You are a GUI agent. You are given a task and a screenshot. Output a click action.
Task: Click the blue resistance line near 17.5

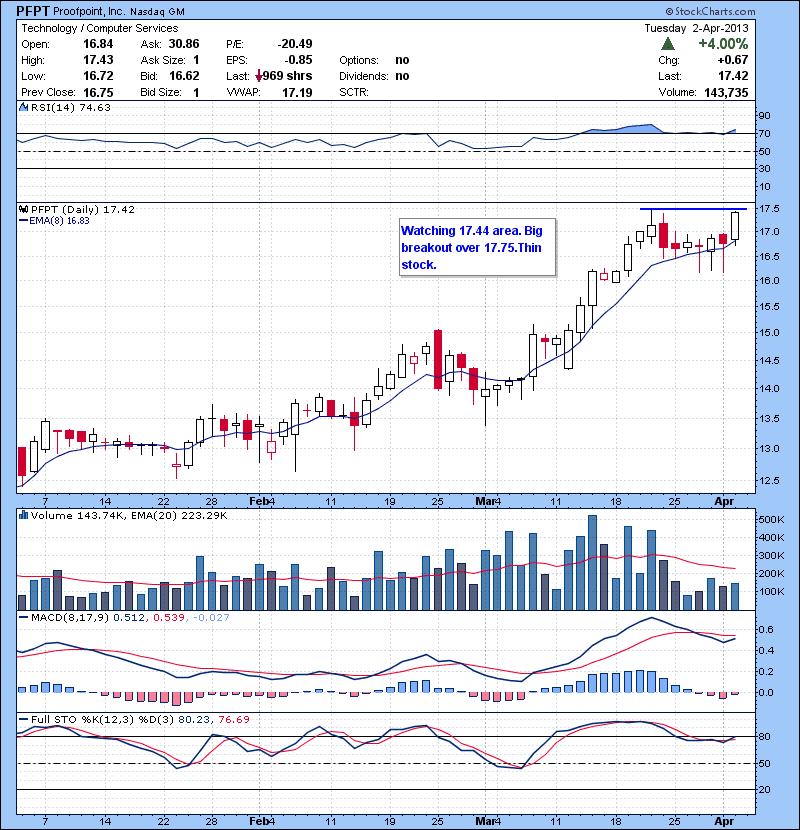pyautogui.click(x=693, y=209)
